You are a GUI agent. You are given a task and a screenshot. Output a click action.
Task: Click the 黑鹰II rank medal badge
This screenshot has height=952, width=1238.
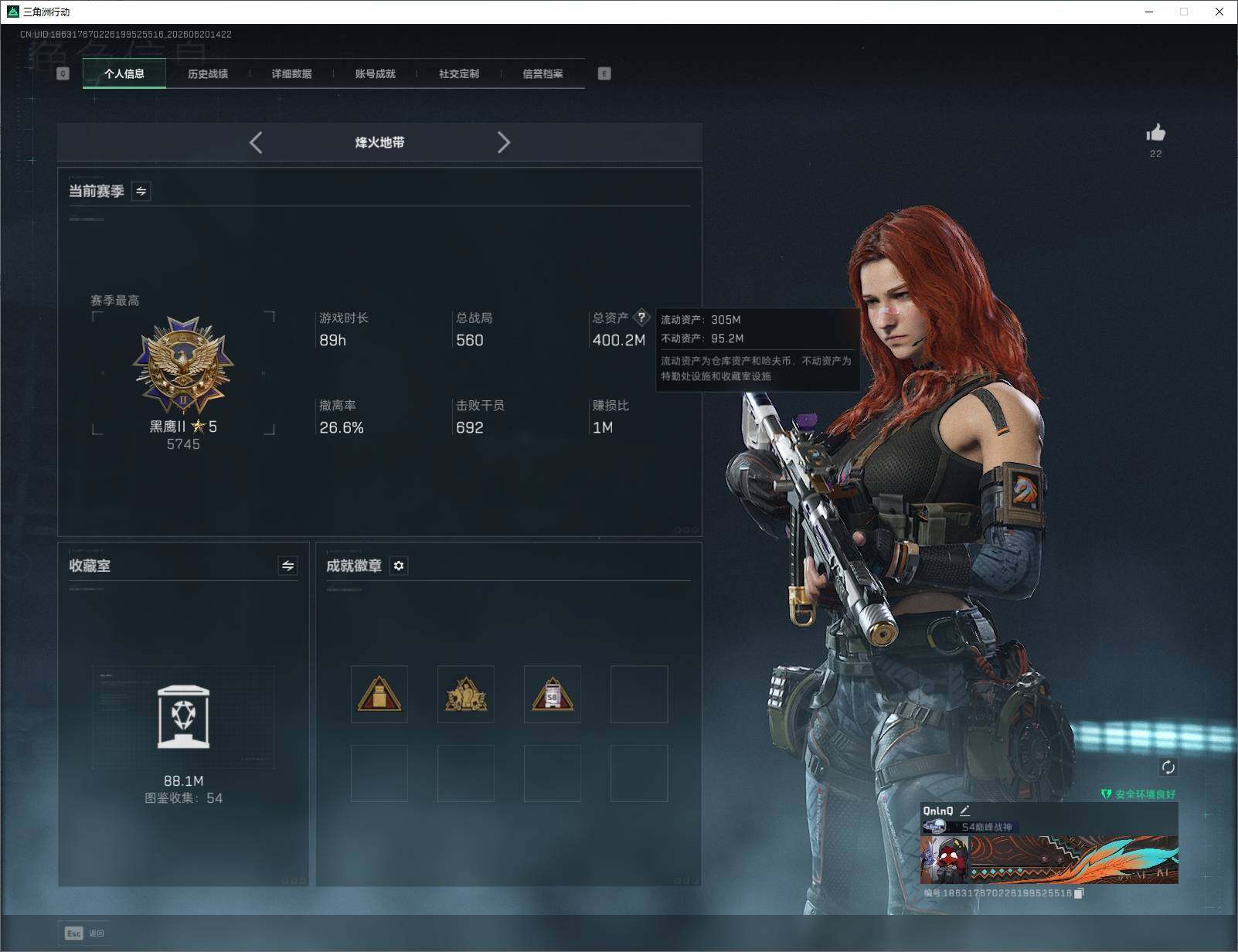click(183, 365)
